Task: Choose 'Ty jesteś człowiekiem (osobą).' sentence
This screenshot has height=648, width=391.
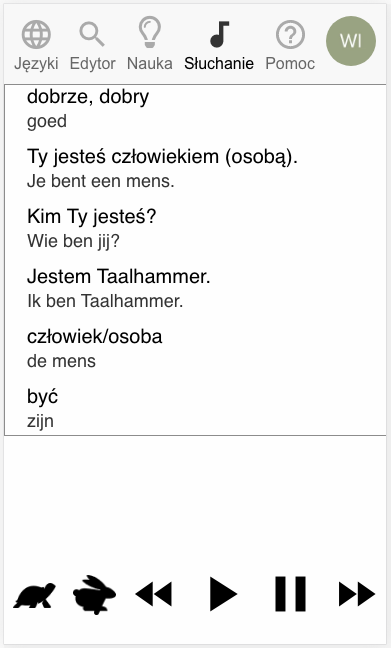Action: [x=195, y=169]
